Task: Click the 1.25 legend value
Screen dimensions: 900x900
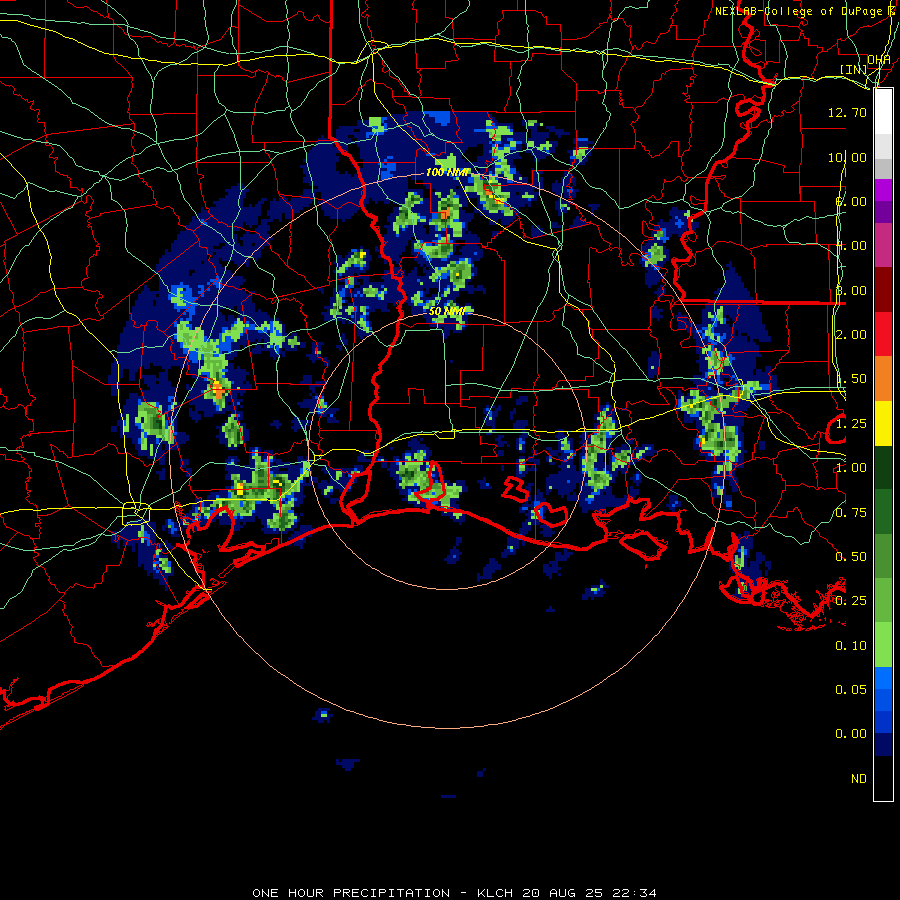Action: pos(851,424)
